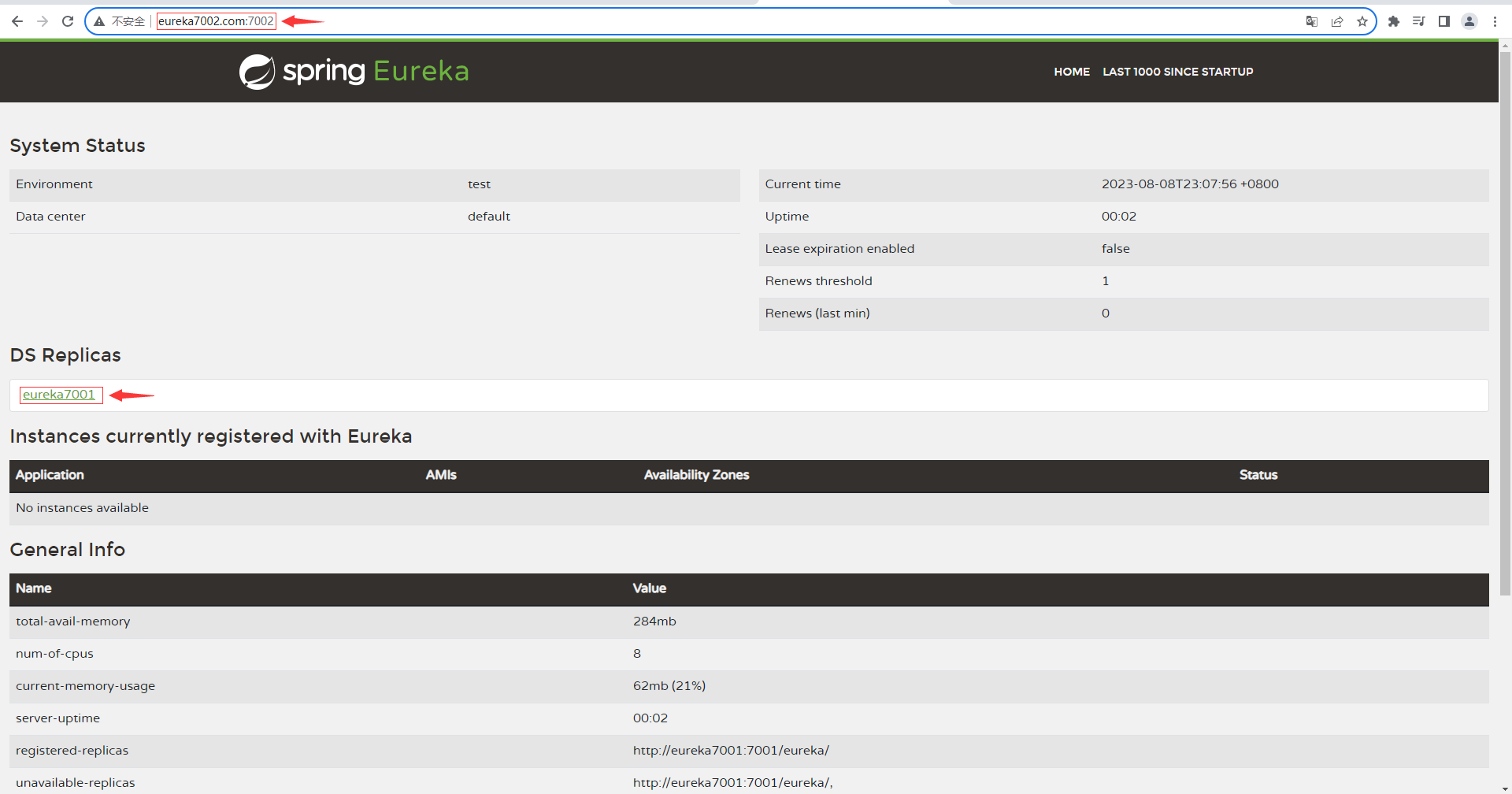The width and height of the screenshot is (1512, 794).
Task: Click the 'Renews (last min)' label
Action: (817, 314)
